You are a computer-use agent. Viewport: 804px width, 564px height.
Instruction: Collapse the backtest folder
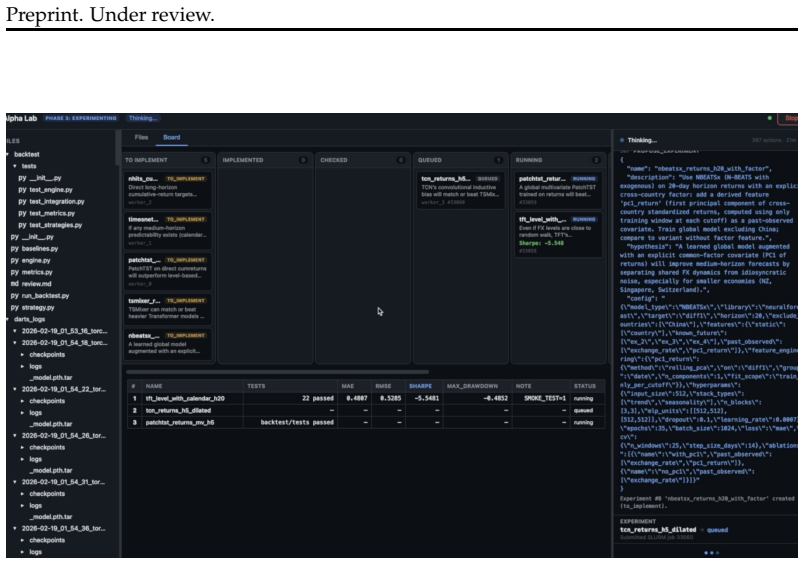tap(8, 154)
